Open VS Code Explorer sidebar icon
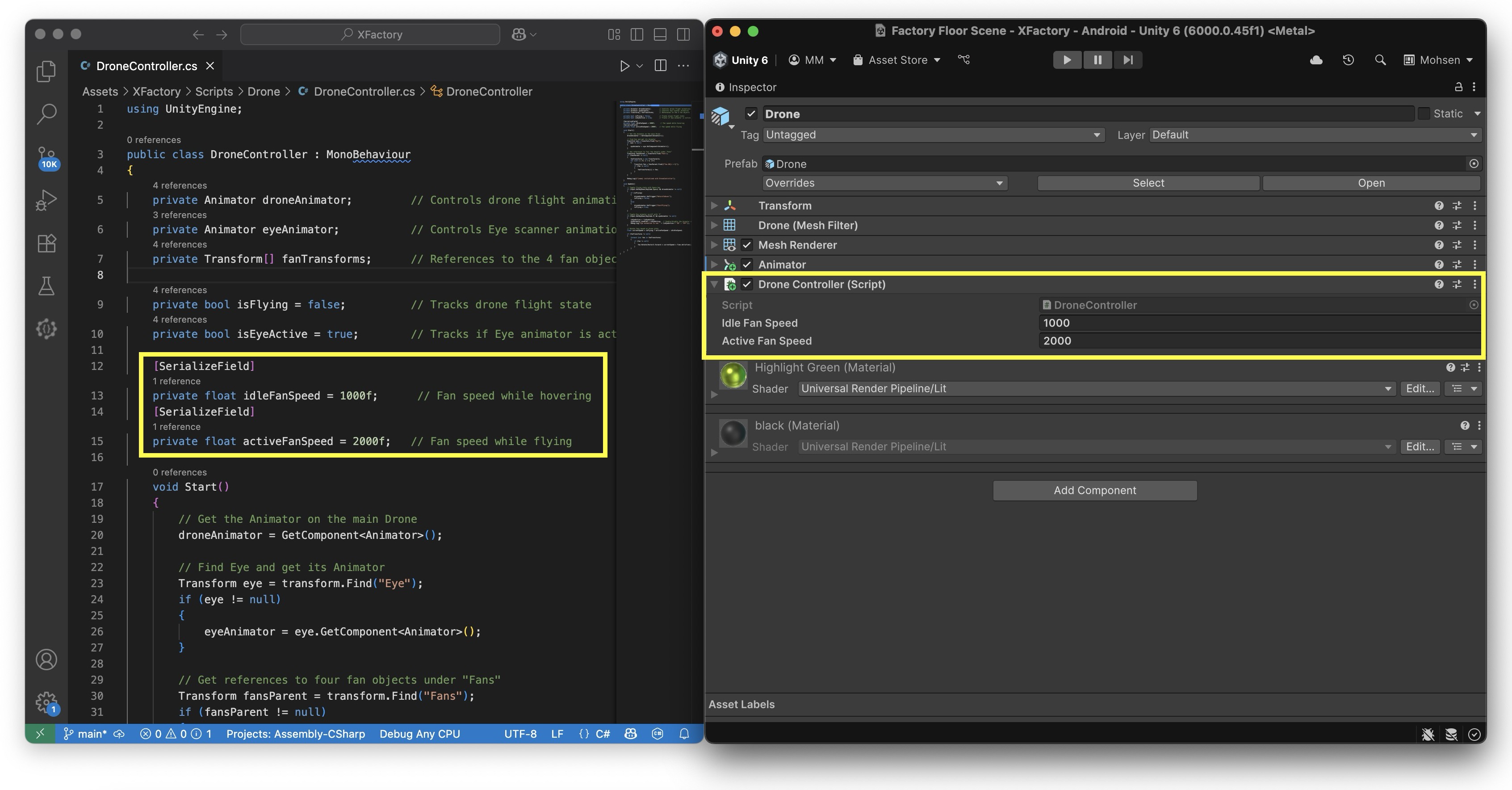 [46, 71]
